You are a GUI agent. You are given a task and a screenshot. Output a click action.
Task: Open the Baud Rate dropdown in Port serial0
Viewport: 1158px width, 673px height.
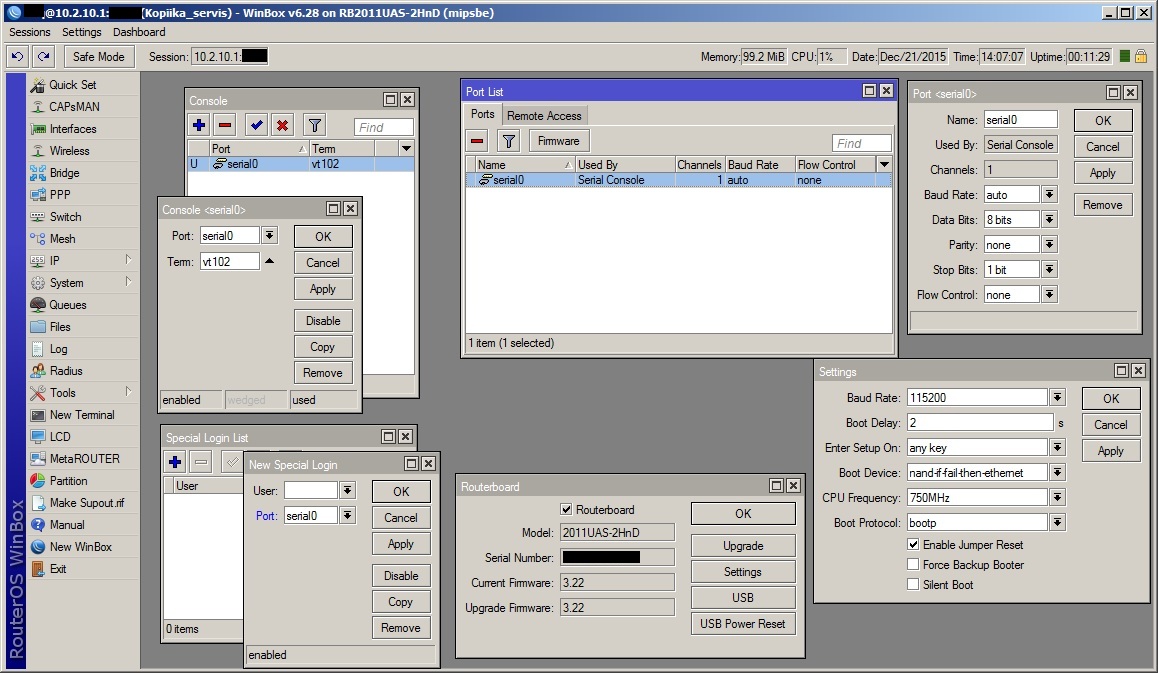[x=1048, y=194]
